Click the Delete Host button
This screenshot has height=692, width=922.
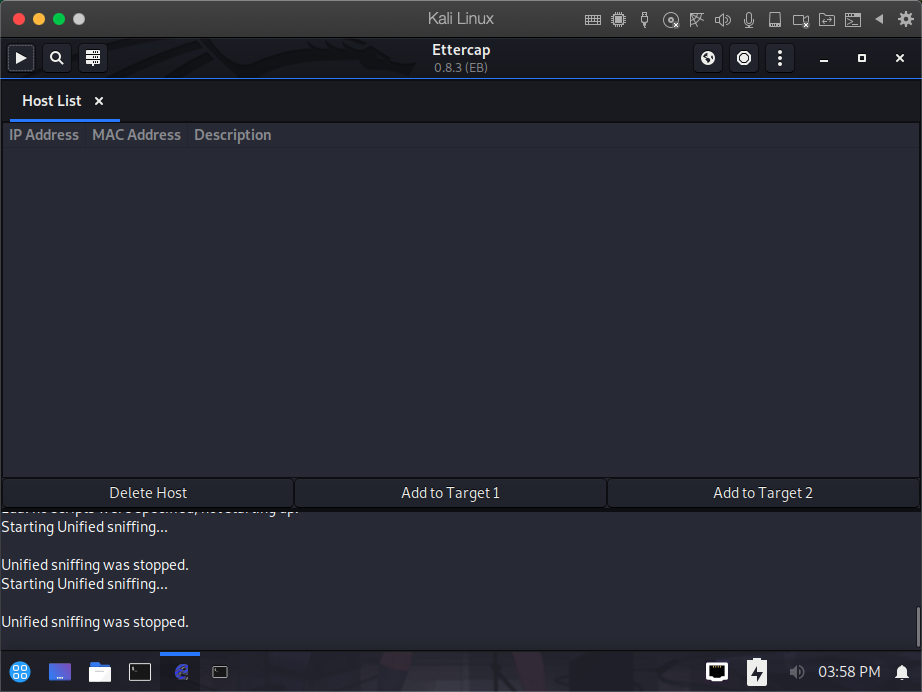[x=148, y=493]
